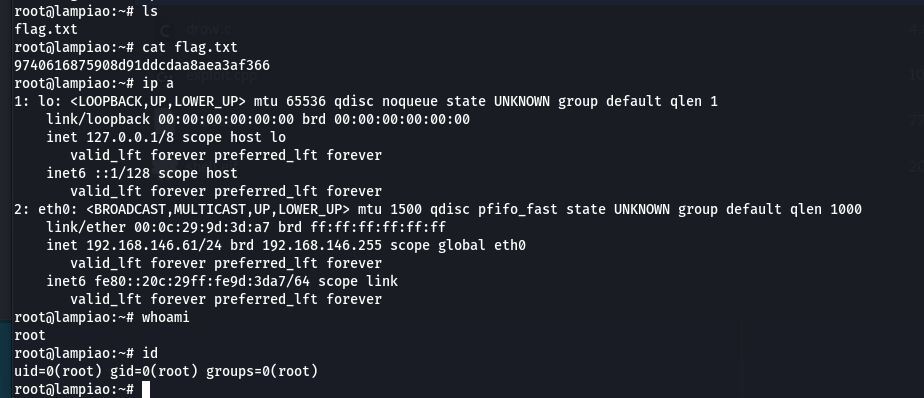Click the BROADCAST,MULTICAST,UP,LOWER_UP flags text
The height and width of the screenshot is (398, 924).
click(218, 209)
